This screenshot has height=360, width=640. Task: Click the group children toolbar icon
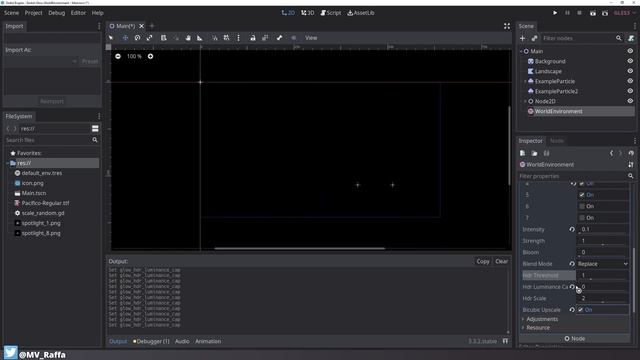265,38
